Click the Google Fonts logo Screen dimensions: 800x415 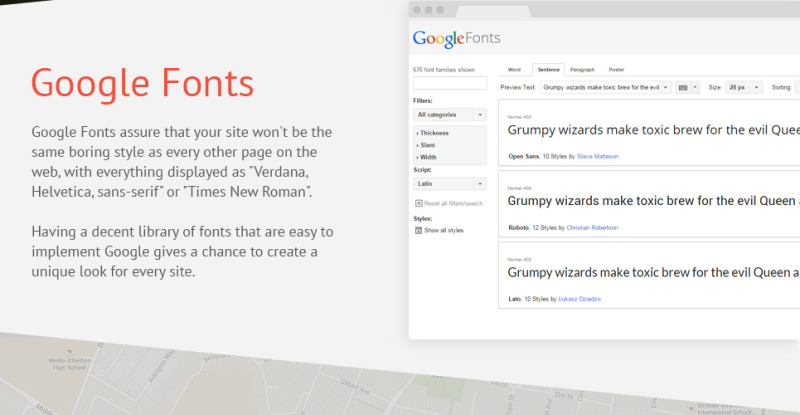457,39
